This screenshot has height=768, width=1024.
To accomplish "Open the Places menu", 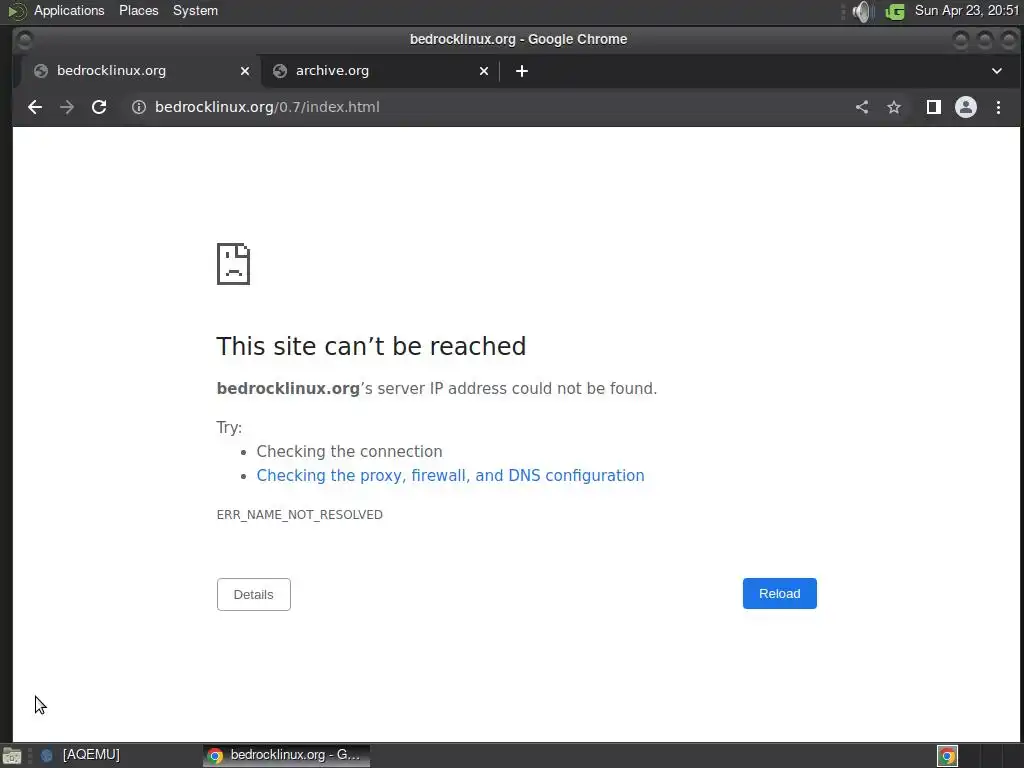I will tap(138, 10).
